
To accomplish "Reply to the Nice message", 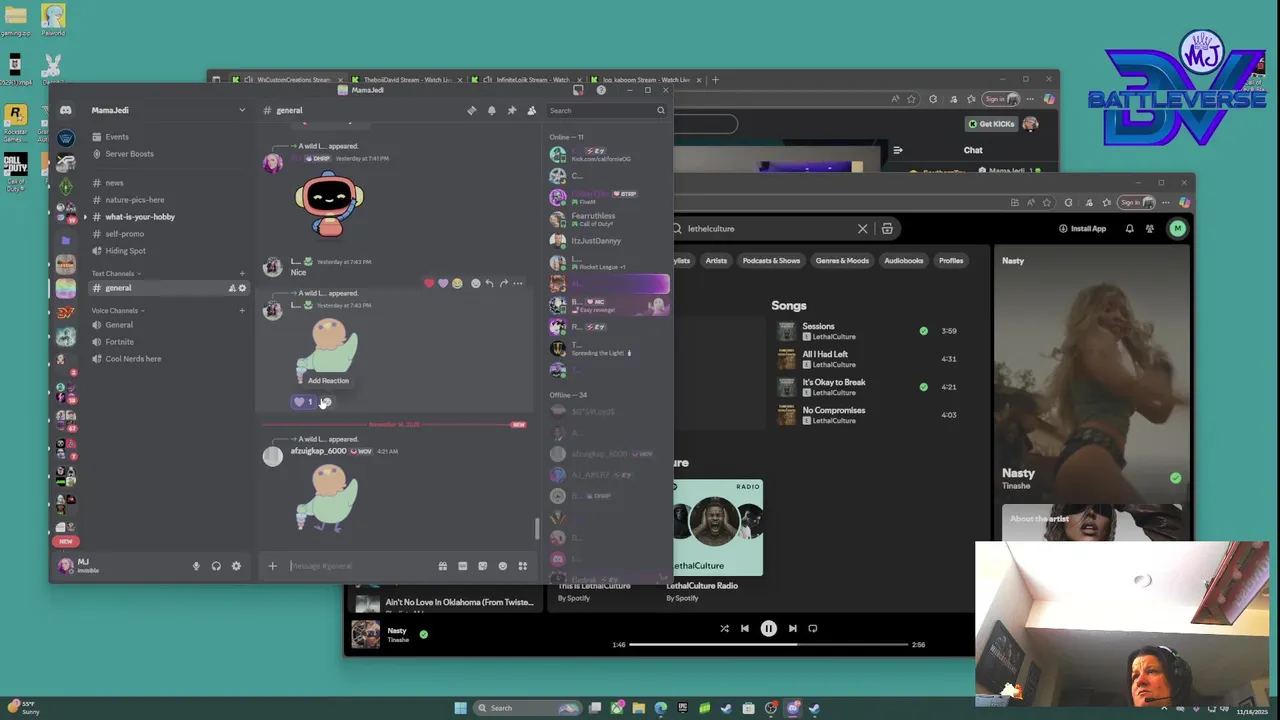I will pyautogui.click(x=489, y=283).
